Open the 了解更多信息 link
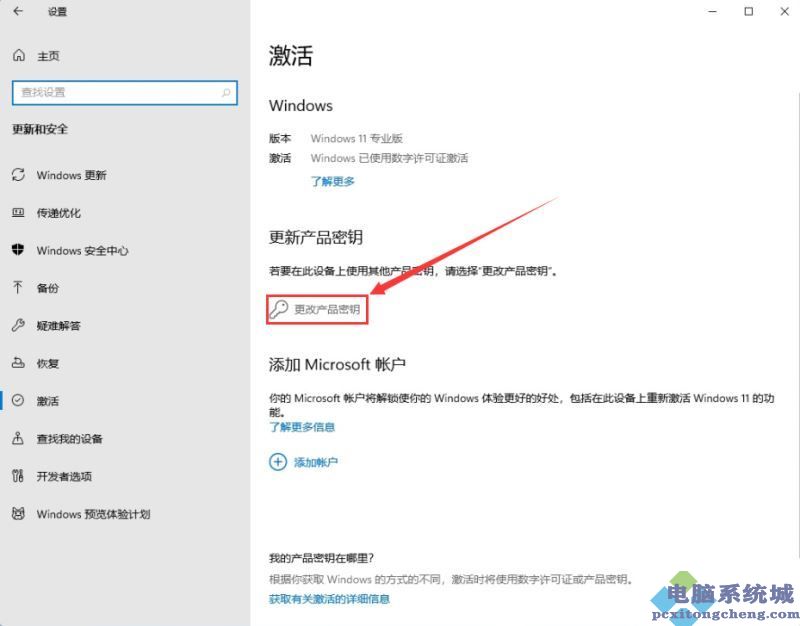This screenshot has height=626, width=800. (302, 427)
